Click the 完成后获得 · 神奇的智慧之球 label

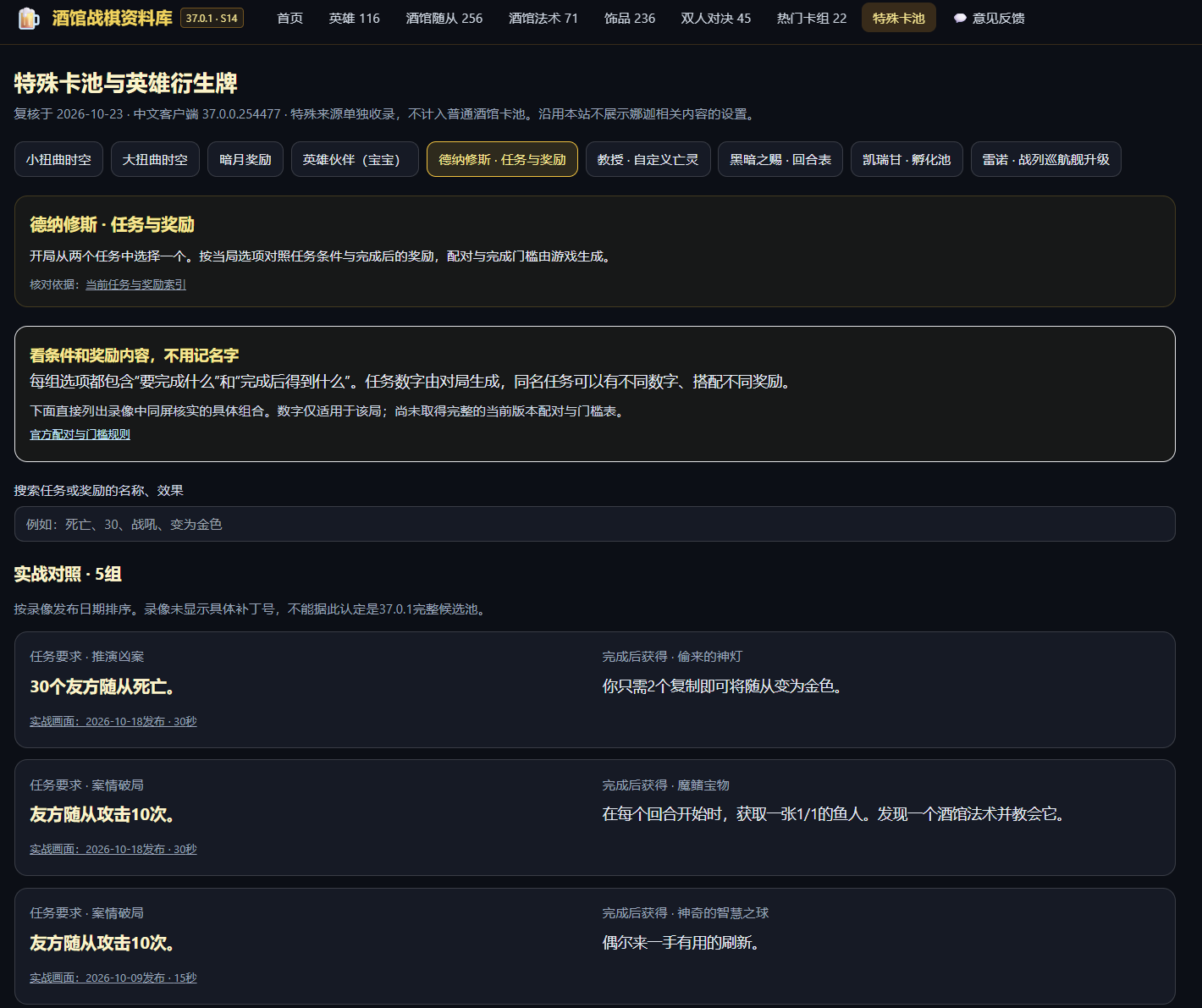pyautogui.click(x=686, y=913)
